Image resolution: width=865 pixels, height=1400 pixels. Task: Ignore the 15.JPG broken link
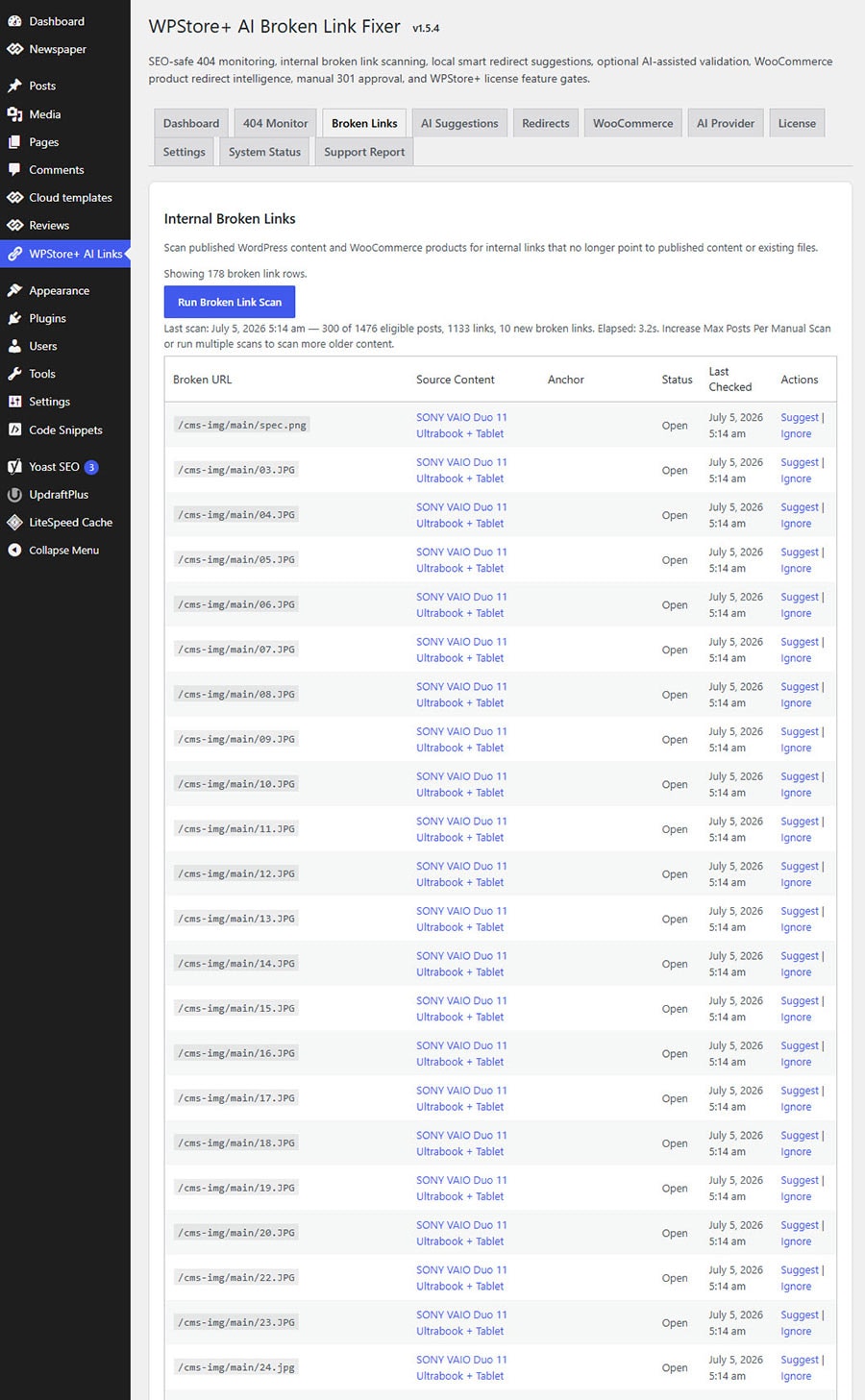point(796,1017)
